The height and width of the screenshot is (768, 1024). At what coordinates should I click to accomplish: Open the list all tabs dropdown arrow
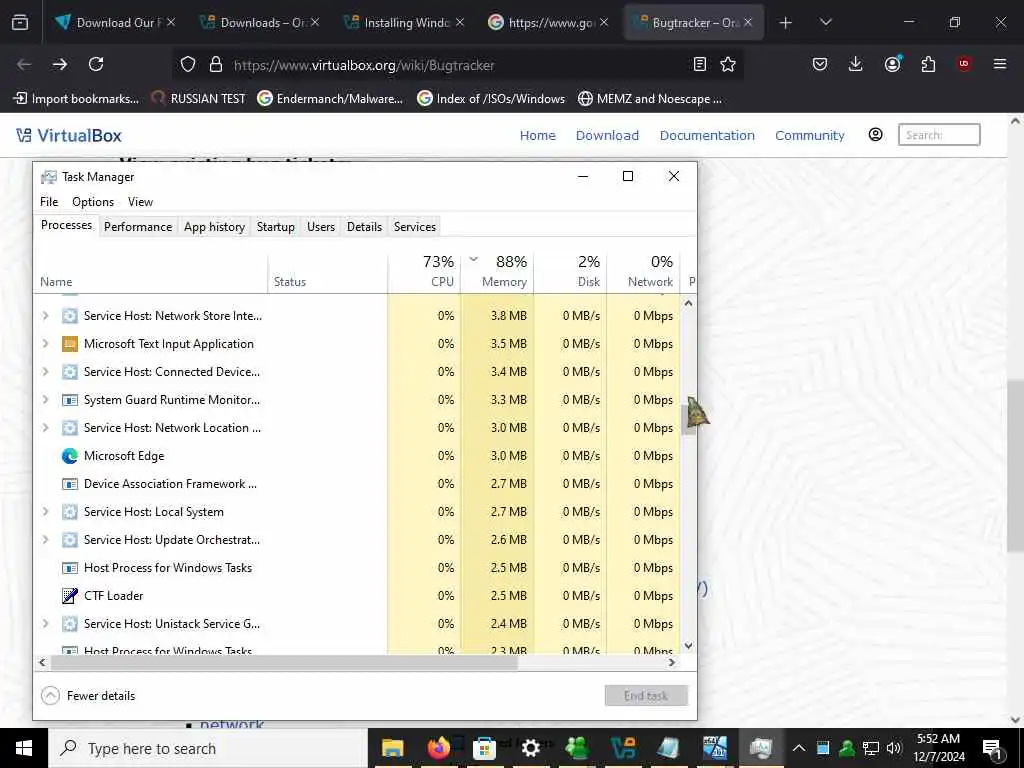825,23
